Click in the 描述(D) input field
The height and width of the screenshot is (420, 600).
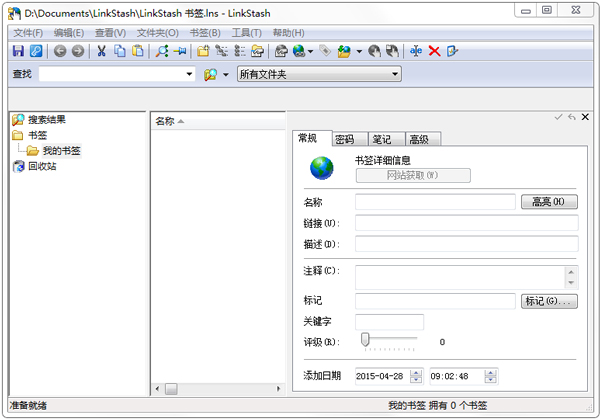click(x=466, y=244)
